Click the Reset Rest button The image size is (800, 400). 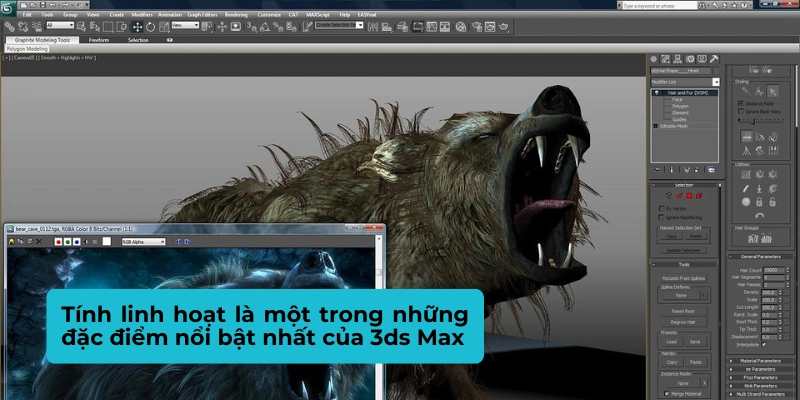(x=684, y=311)
